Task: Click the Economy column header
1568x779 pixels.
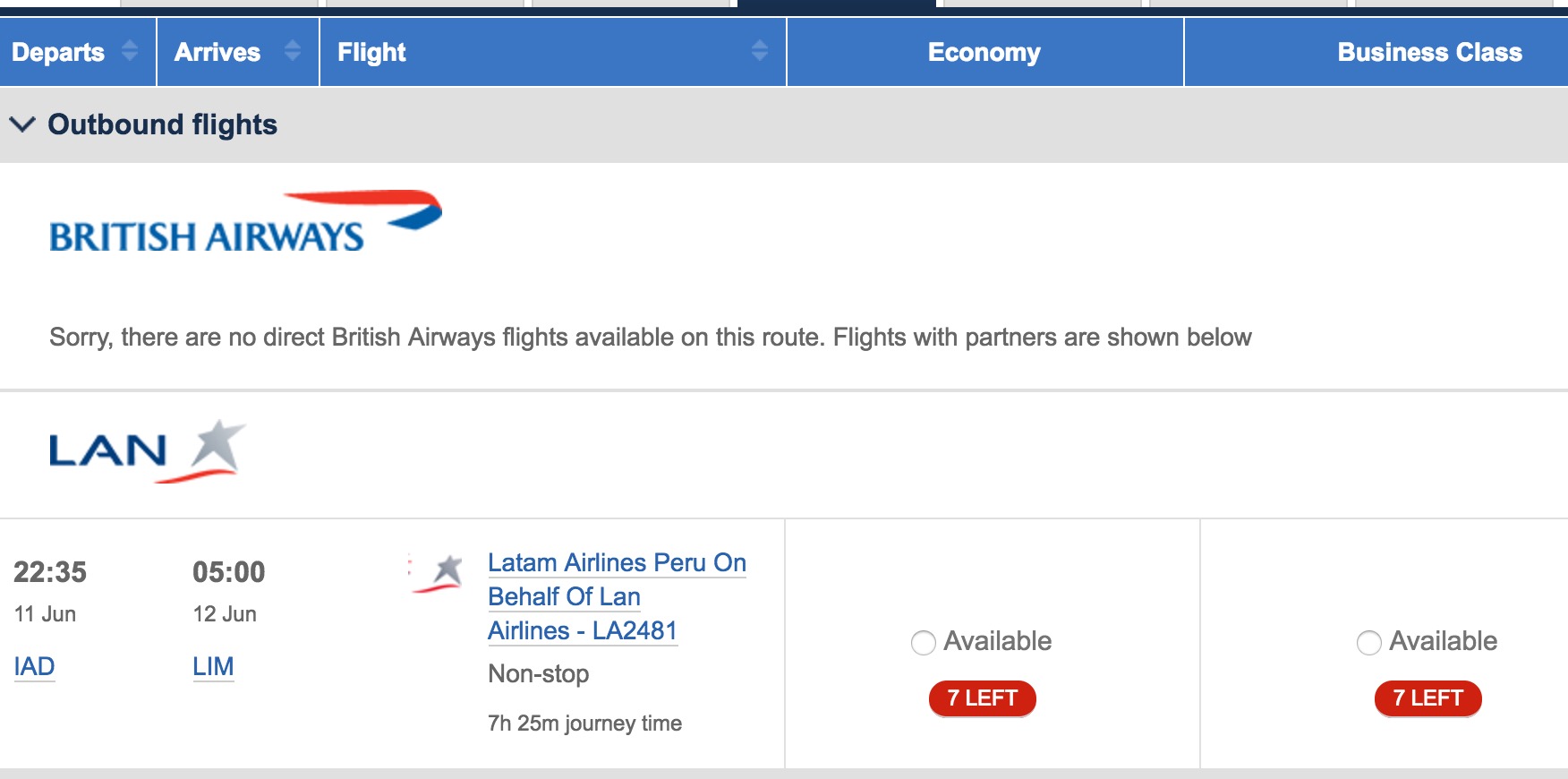Action: pyautogui.click(x=984, y=52)
